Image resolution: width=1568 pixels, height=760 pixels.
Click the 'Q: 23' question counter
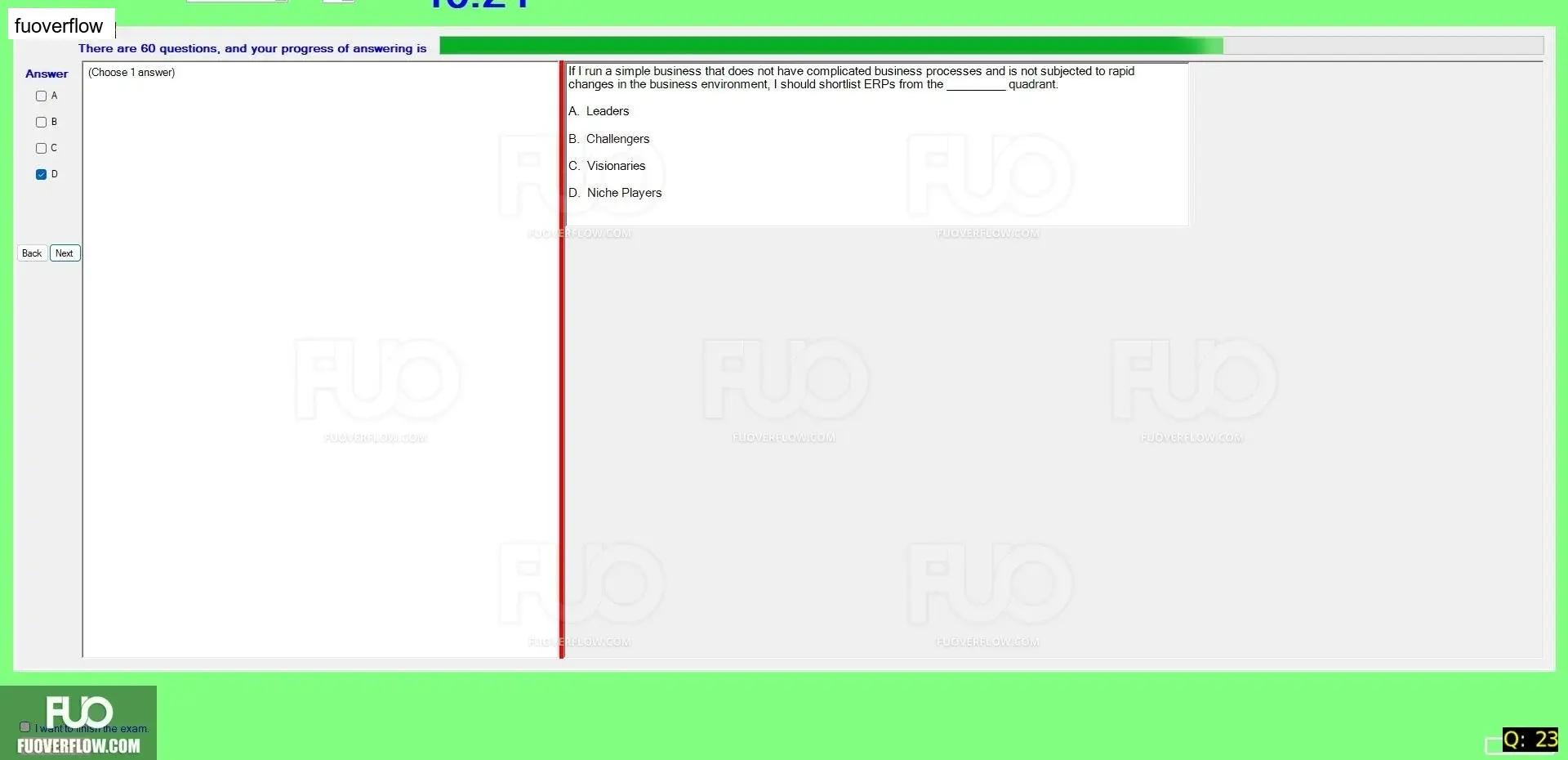tap(1530, 740)
